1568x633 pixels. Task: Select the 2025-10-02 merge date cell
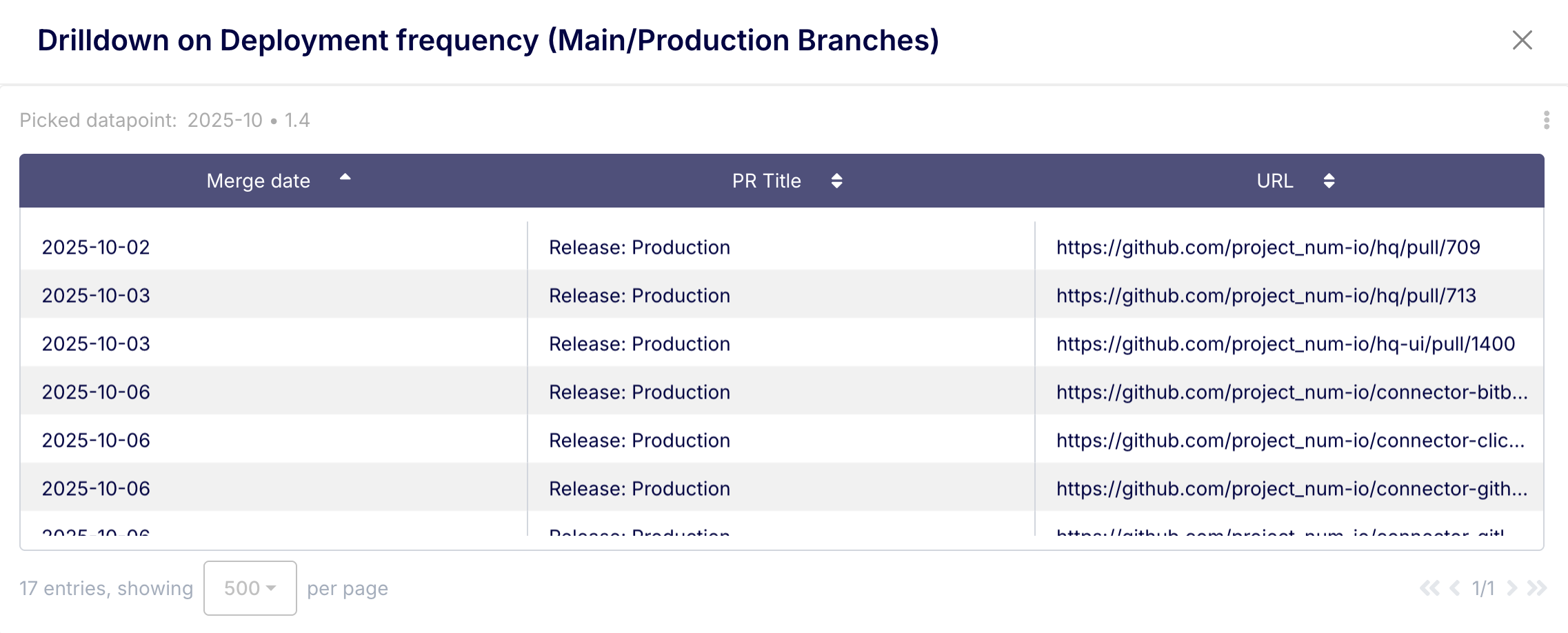pos(96,248)
